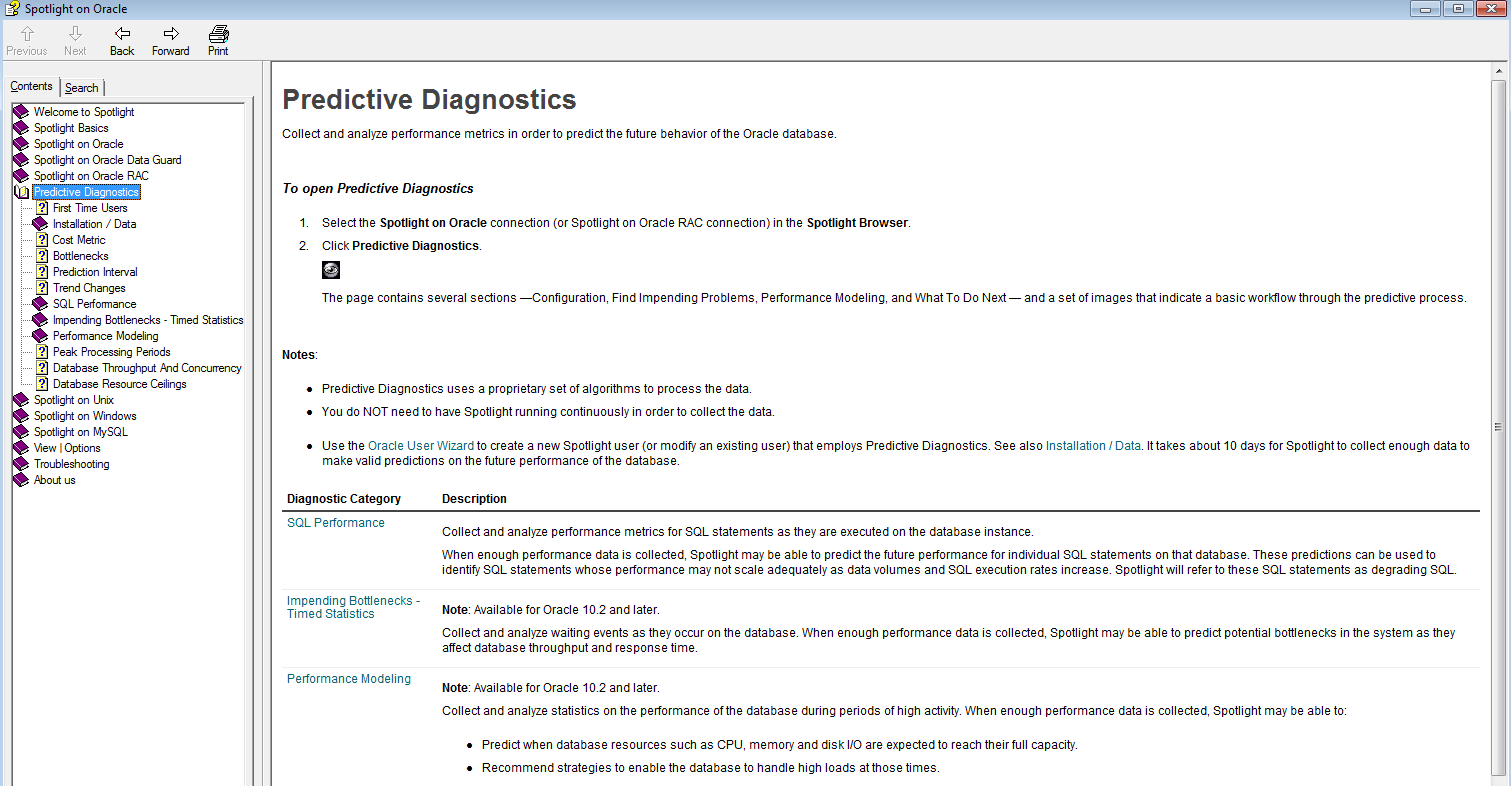This screenshot has width=1511, height=786.
Task: Click the book icon beside Spotlight Basics
Action: [21, 128]
